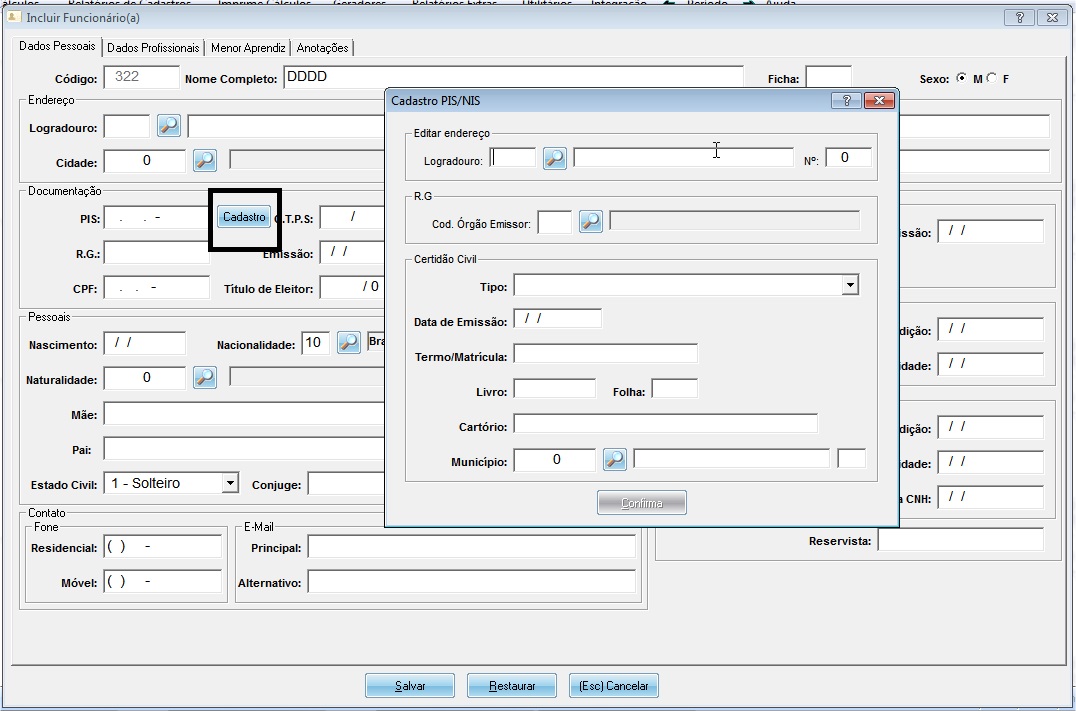Go to the Anotações tab
Screen dimensions: 1076x711
(322, 48)
